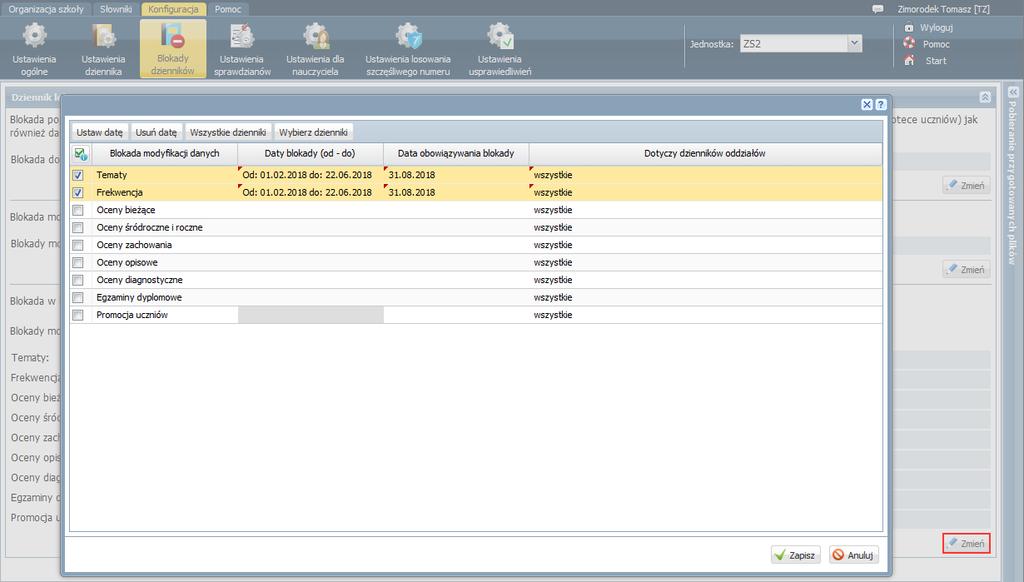Open Ustawienia ogólne gear icon

click(35, 36)
